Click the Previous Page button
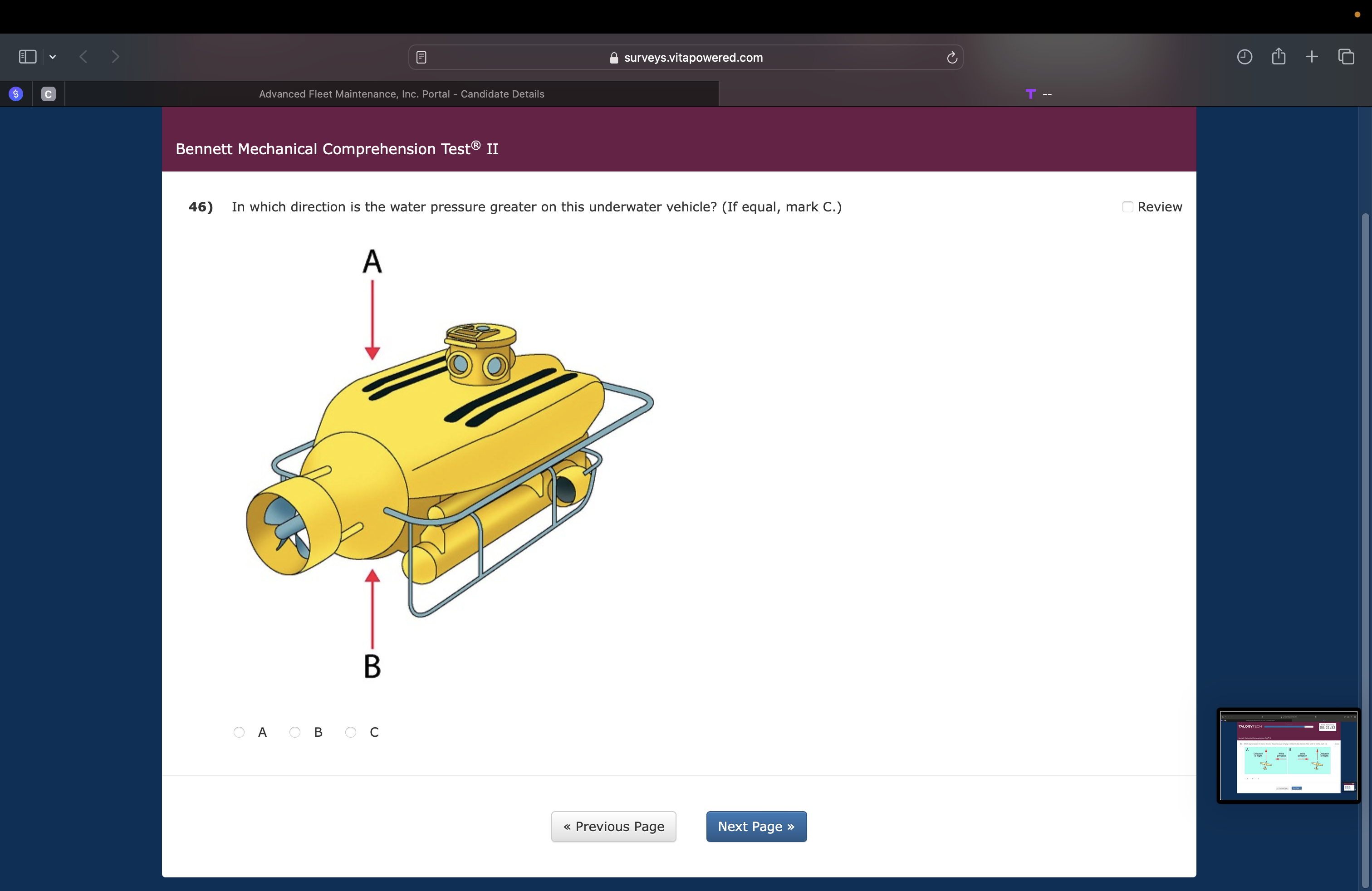 tap(613, 827)
